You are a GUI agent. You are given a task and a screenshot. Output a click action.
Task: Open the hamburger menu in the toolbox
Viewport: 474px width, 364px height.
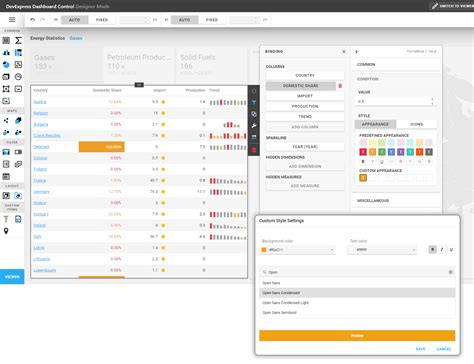click(12, 20)
